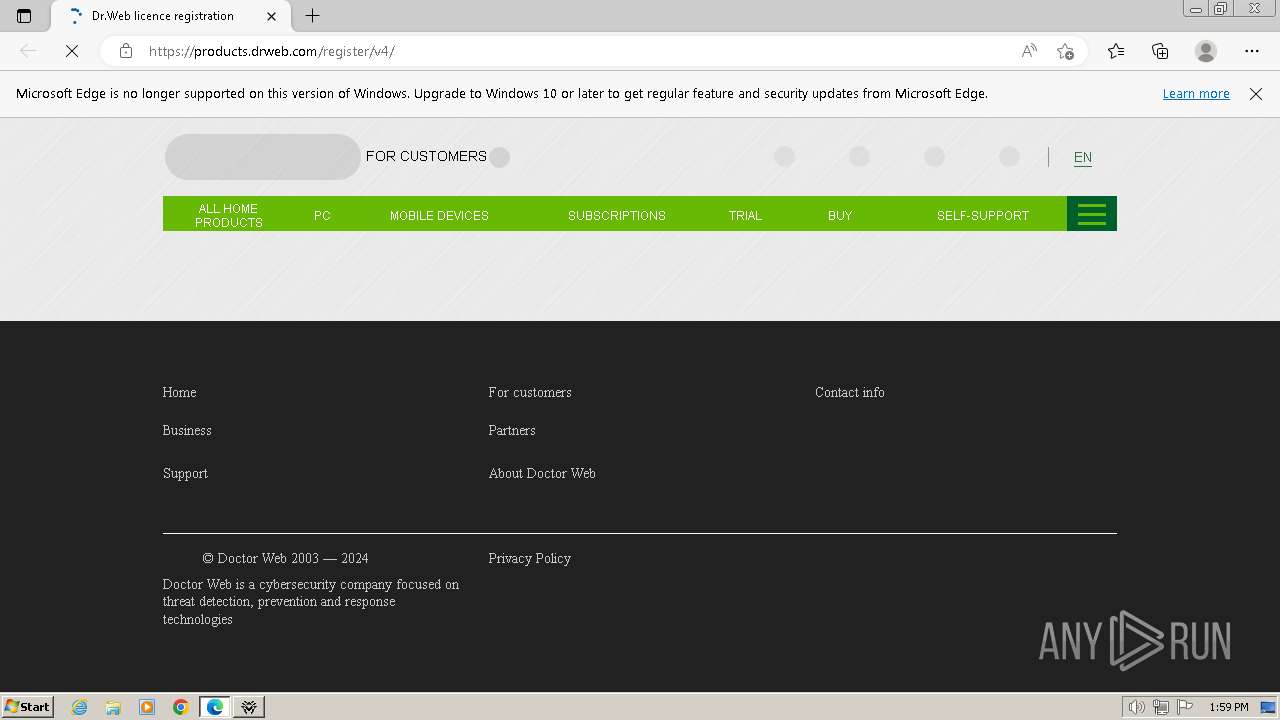Open the footer Business link
1280x720 pixels.
[x=187, y=430]
